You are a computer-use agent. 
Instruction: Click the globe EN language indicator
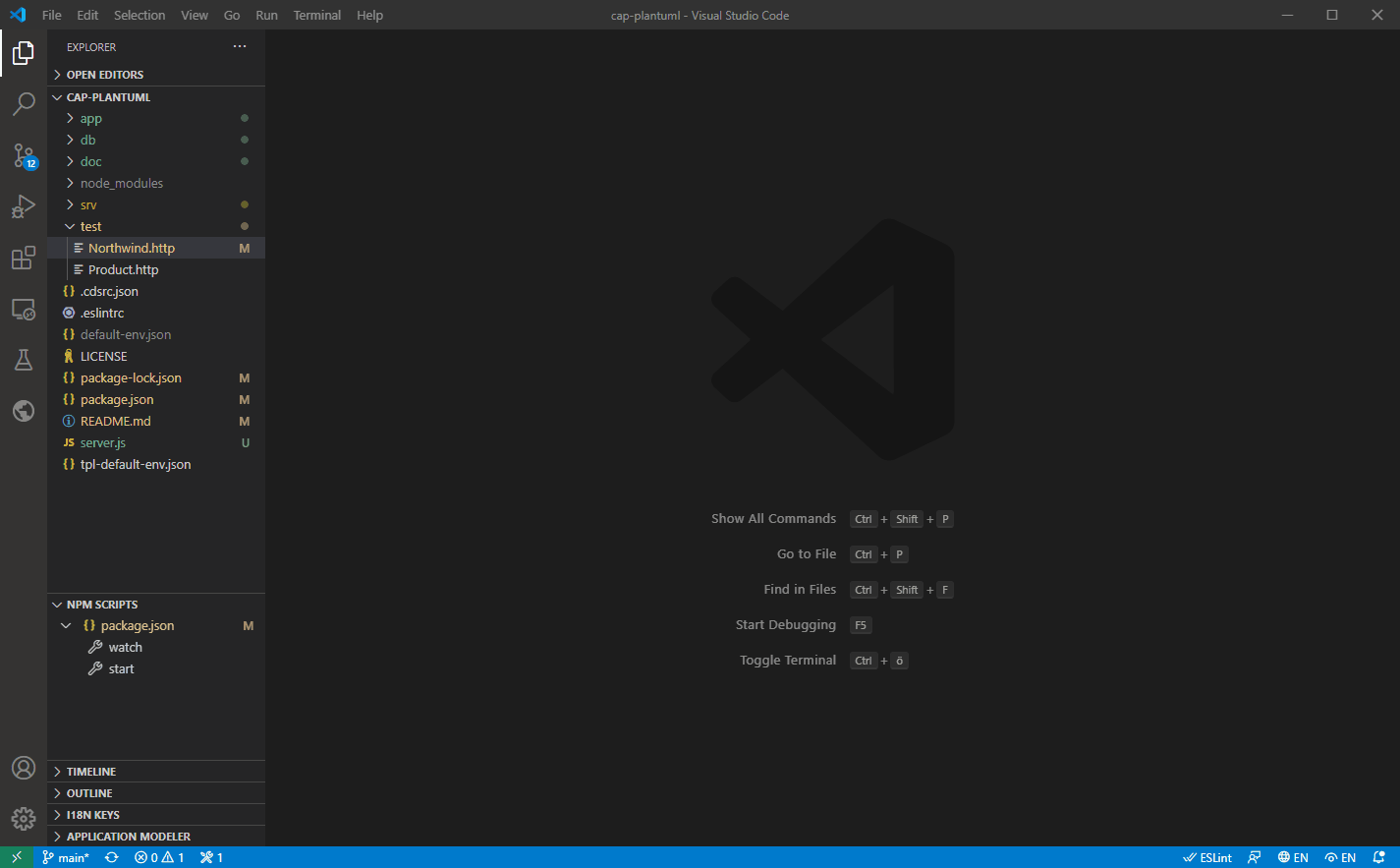pyautogui.click(x=1293, y=857)
